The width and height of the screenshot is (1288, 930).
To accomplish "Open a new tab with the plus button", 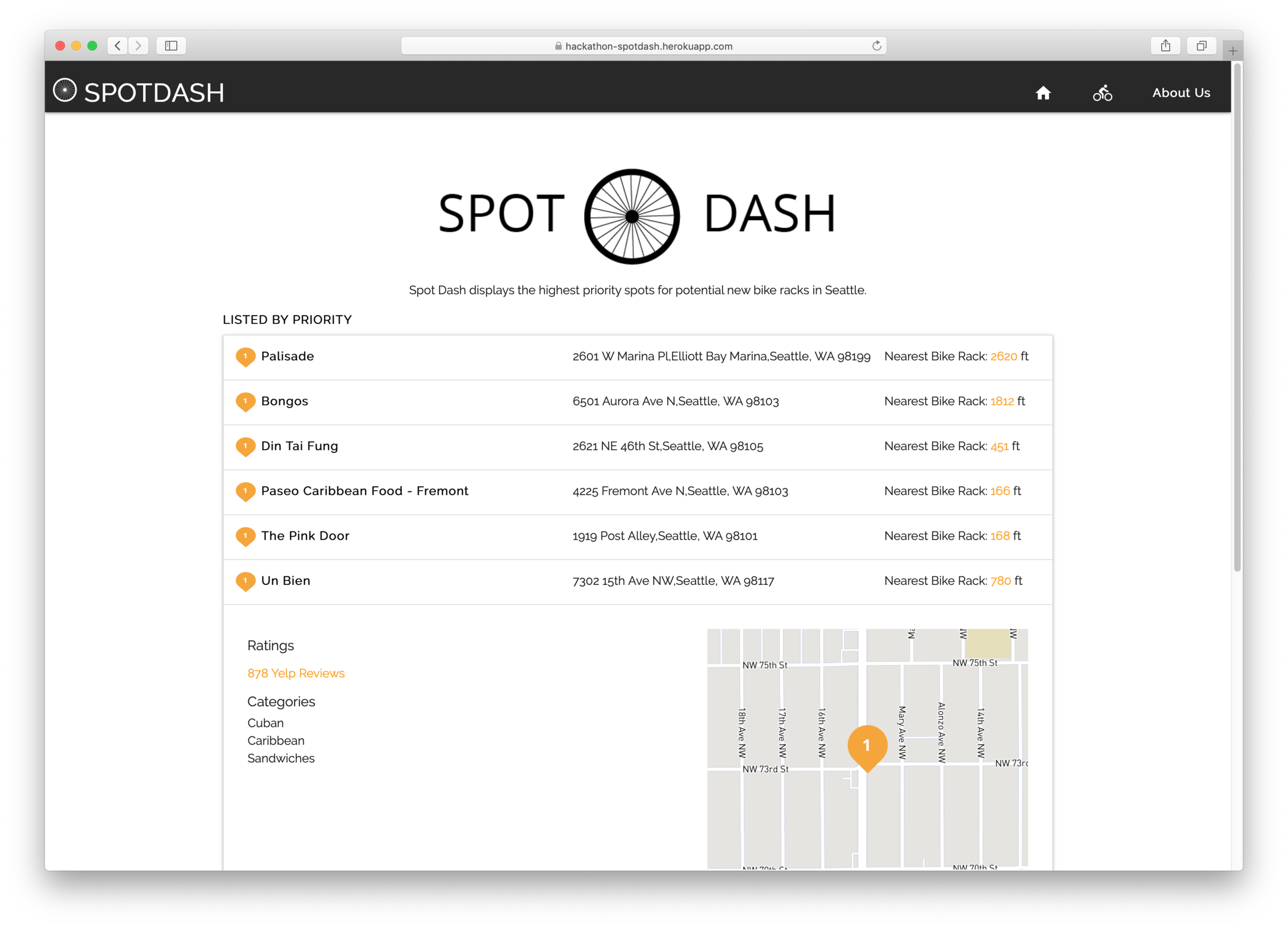I will click(1233, 50).
